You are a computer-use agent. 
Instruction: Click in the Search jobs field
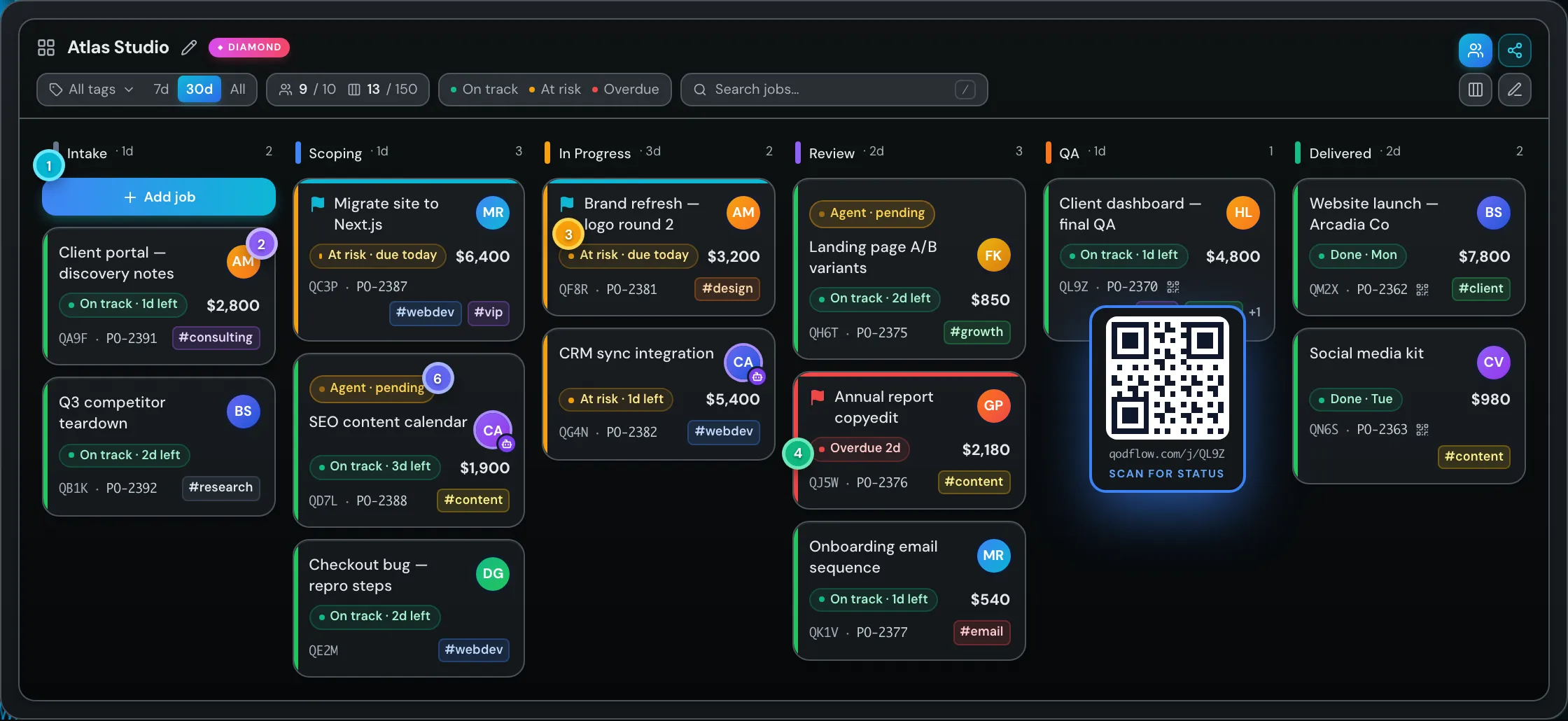(834, 90)
